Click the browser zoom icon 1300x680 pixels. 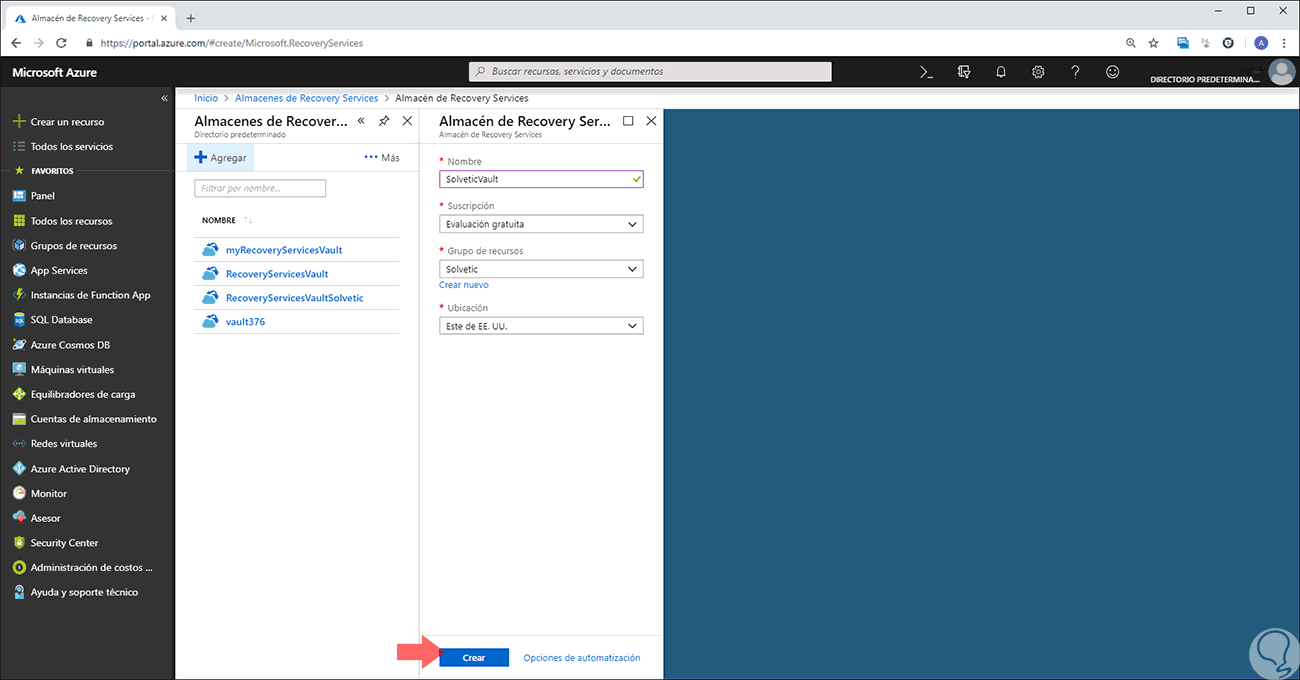(1131, 43)
